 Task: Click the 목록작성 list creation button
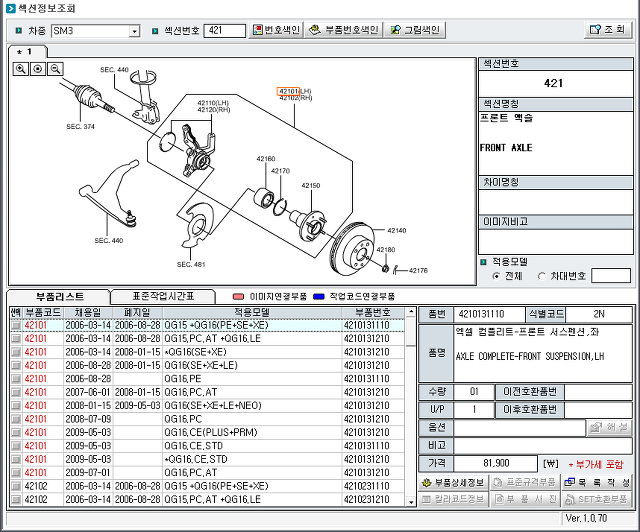point(597,483)
